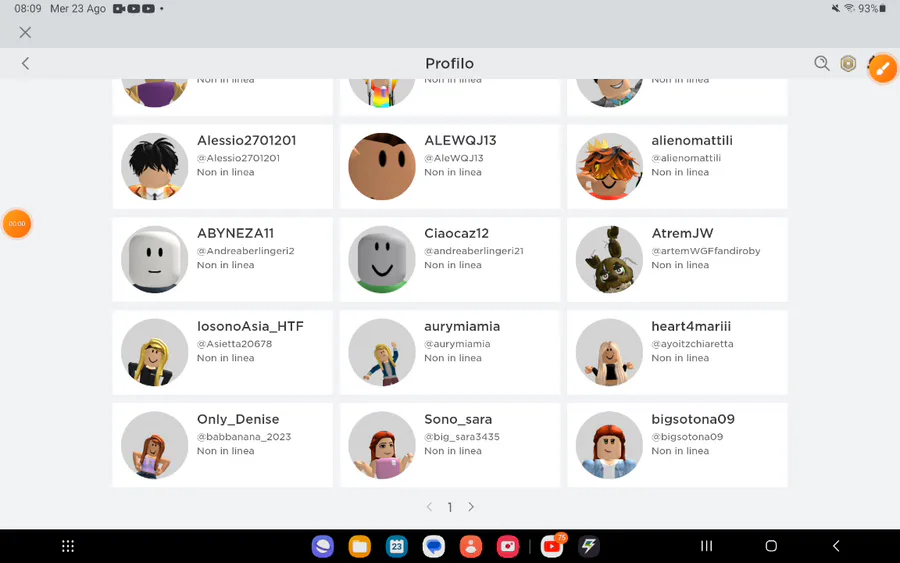The height and width of the screenshot is (563, 900).
Task: Click the @andreaberlingeri21 username
Action: pyautogui.click(x=474, y=251)
